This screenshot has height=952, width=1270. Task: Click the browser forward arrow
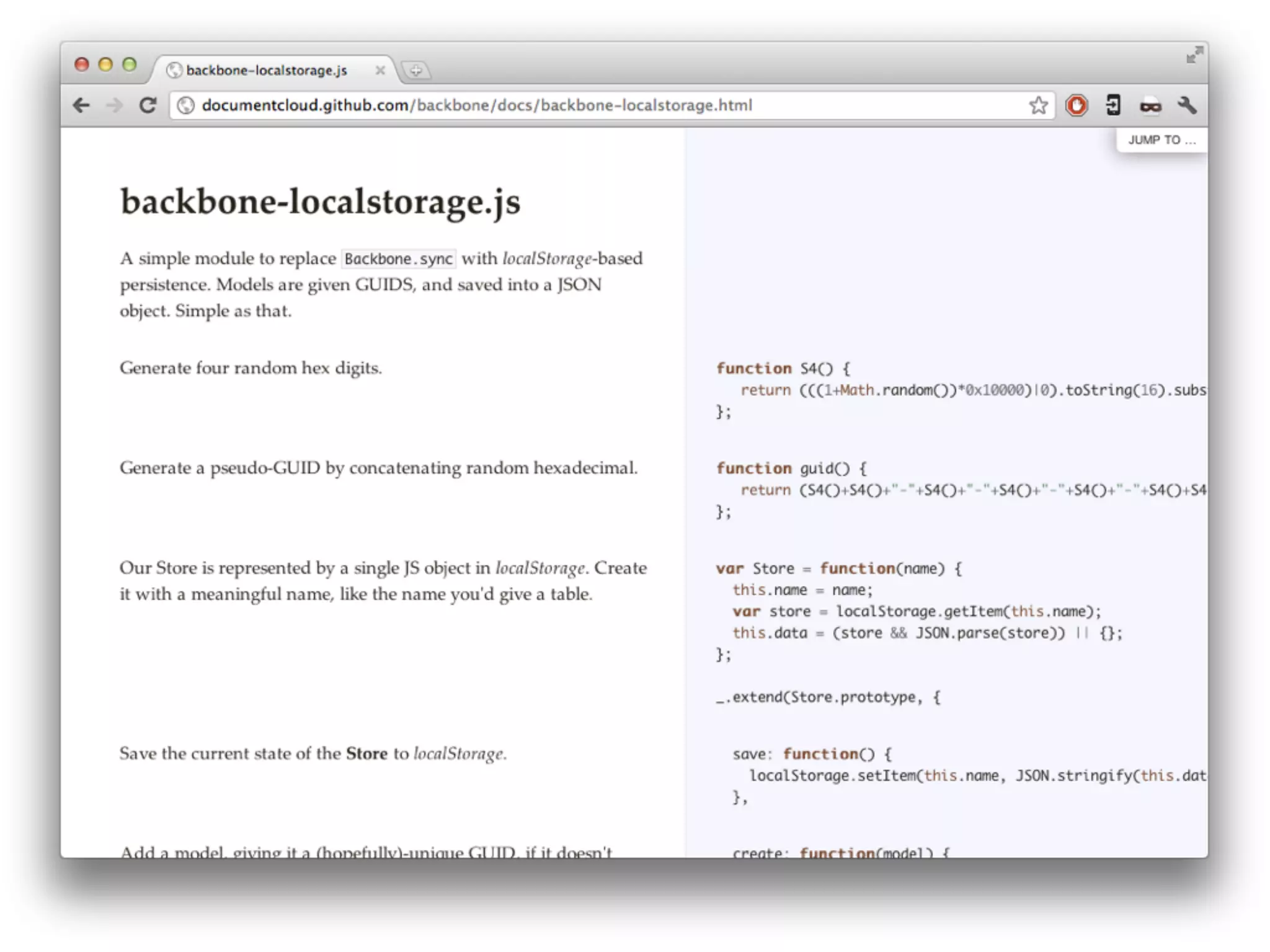click(114, 105)
